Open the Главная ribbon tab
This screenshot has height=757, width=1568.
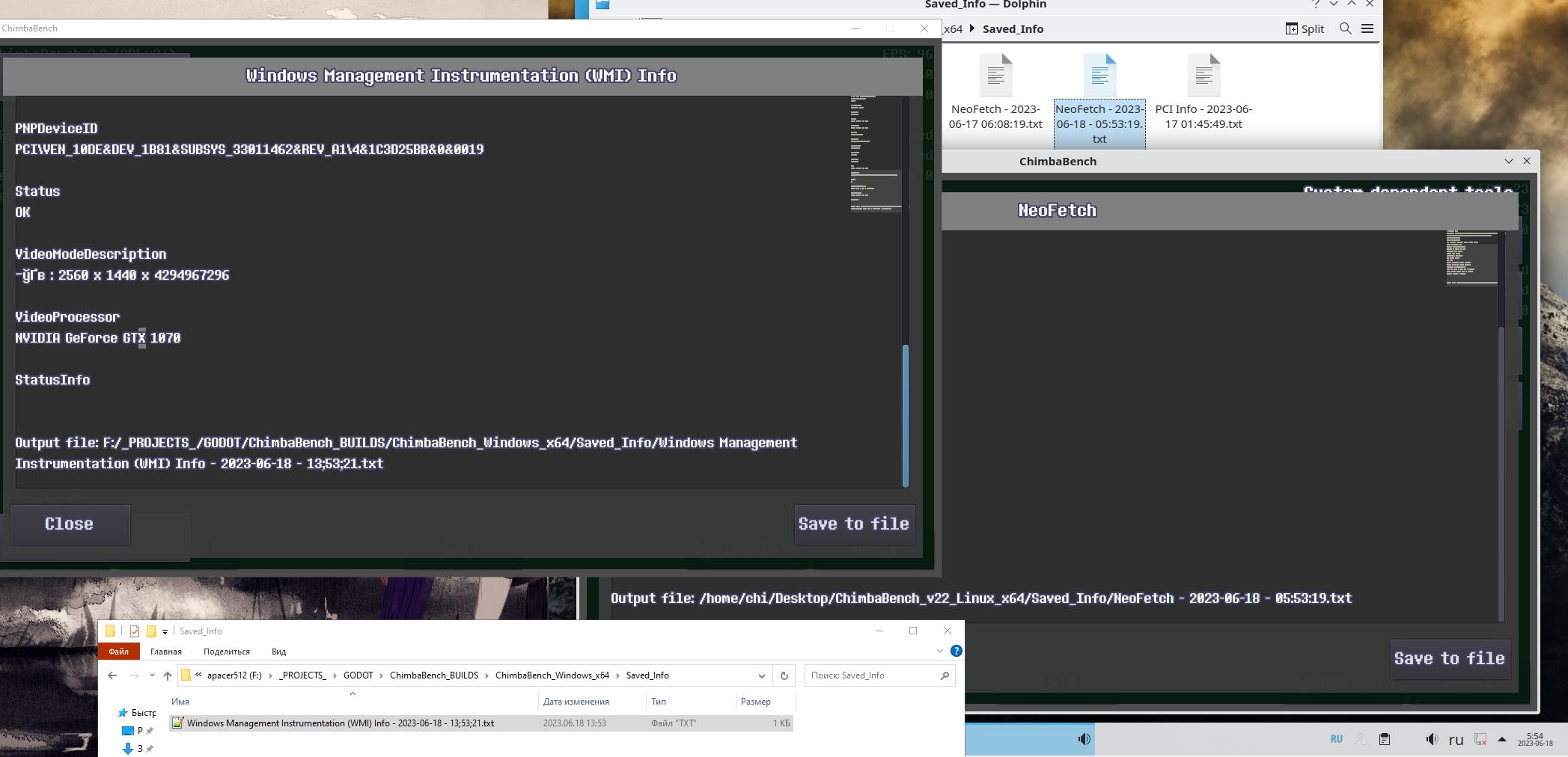coord(166,652)
